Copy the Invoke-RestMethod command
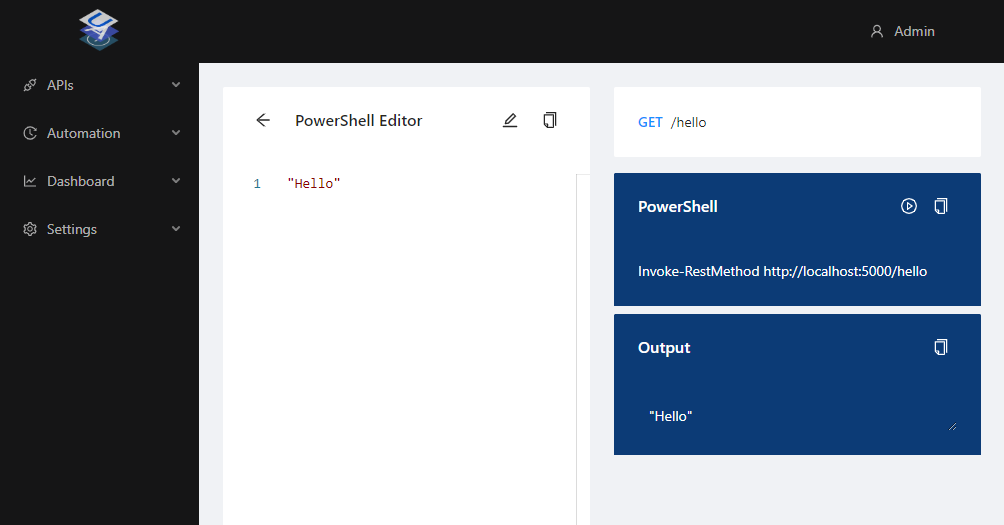The height and width of the screenshot is (525, 1004). pyautogui.click(x=941, y=206)
